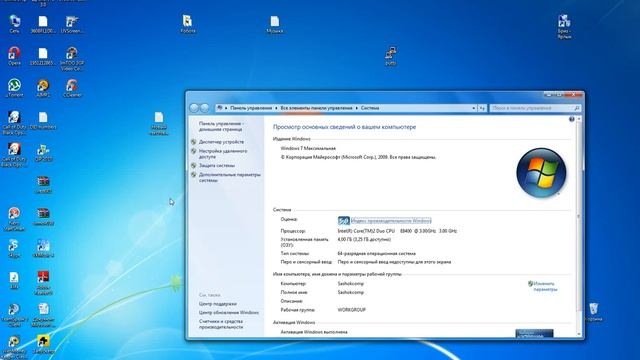The image size is (640, 360).
Task: Expand arrow after Панель управления breadcrumb
Action: tap(276, 108)
